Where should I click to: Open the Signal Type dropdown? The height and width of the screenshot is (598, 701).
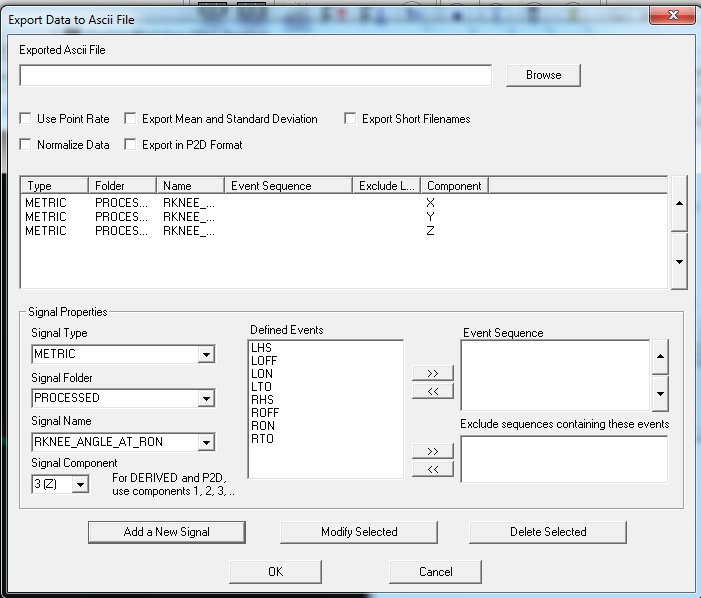[206, 354]
